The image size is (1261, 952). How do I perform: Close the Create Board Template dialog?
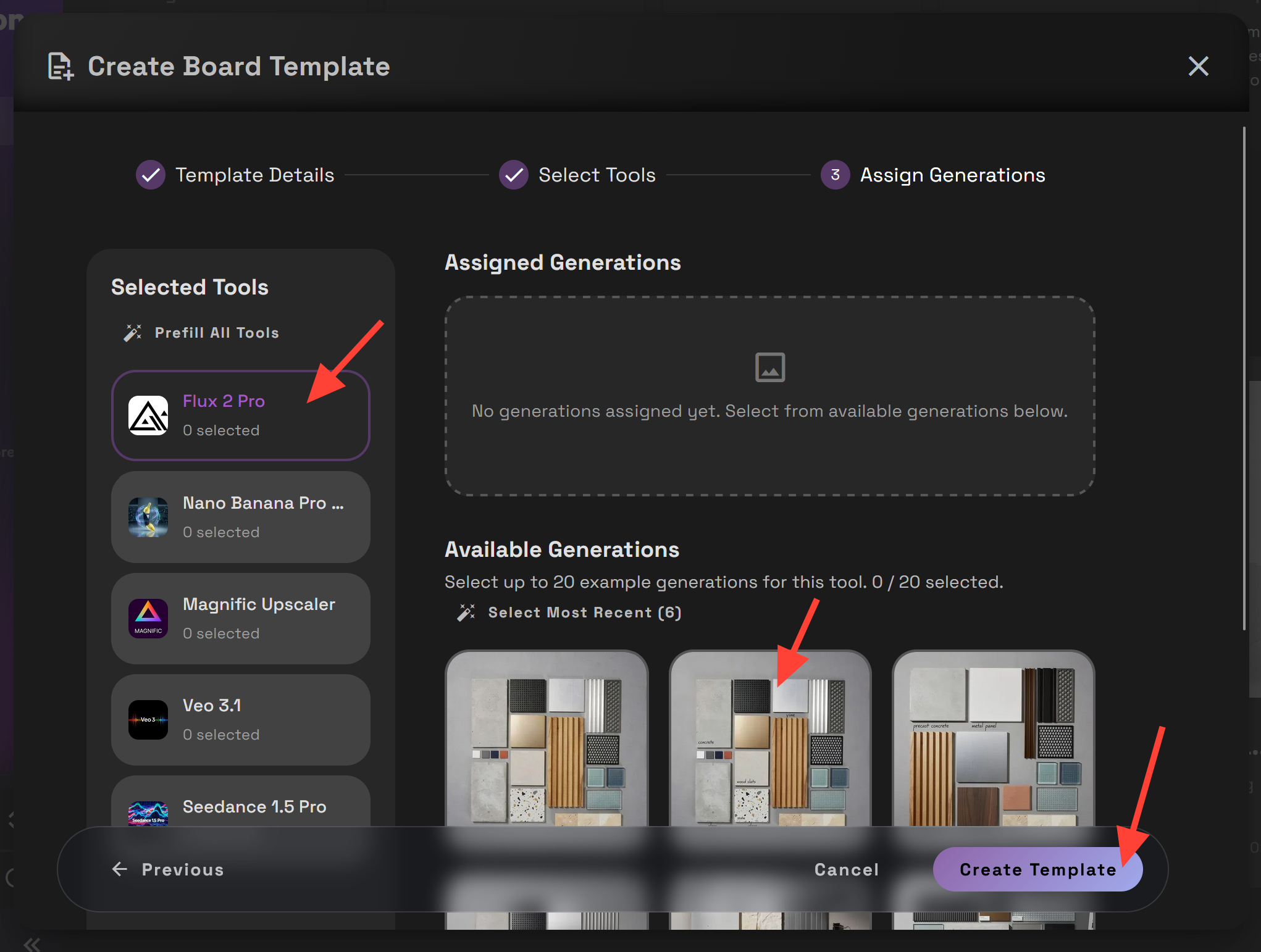click(x=1198, y=66)
